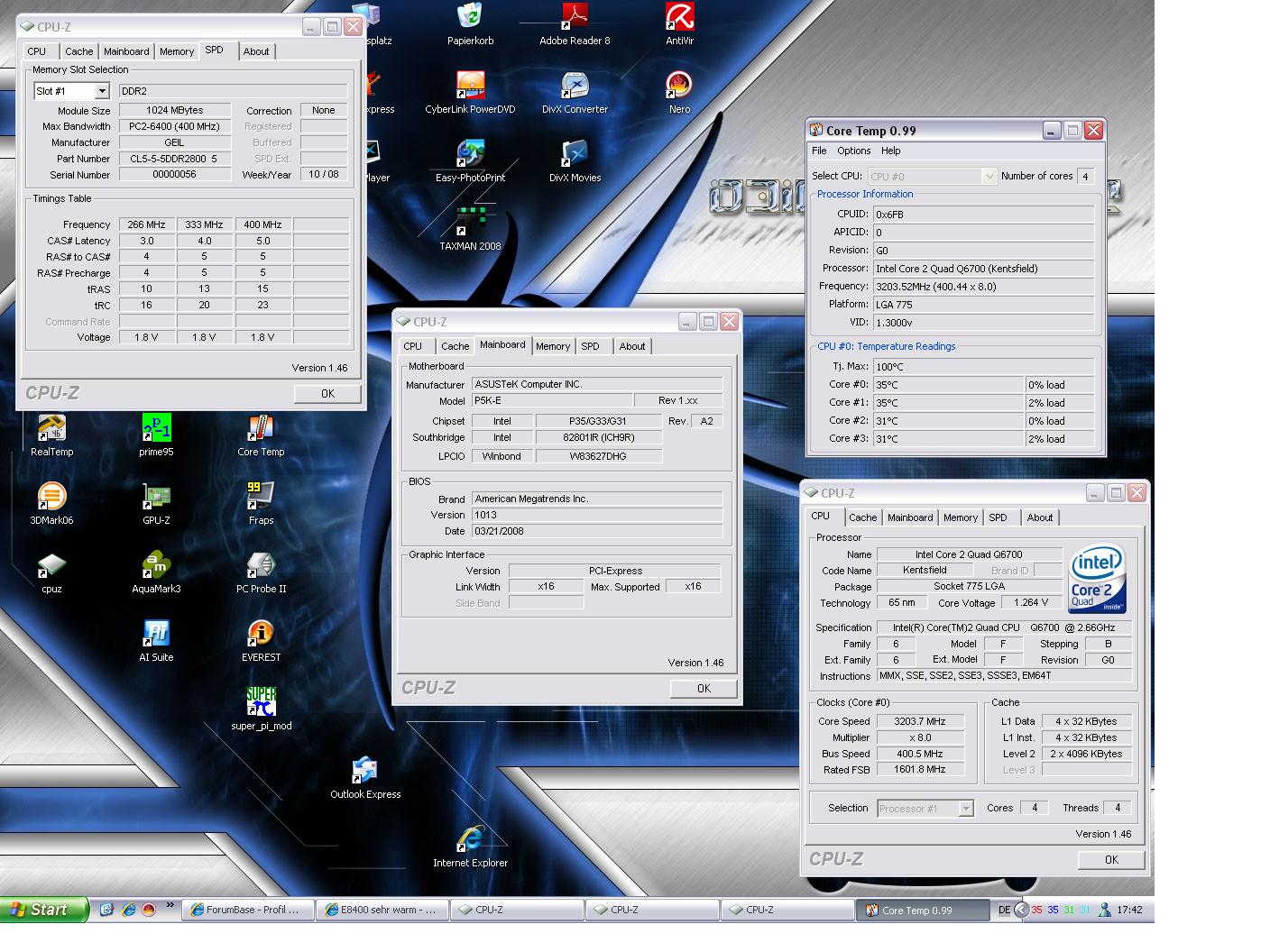Open the Papierkorb recycle bin icon
This screenshot has height=952, width=1270.
tap(470, 24)
